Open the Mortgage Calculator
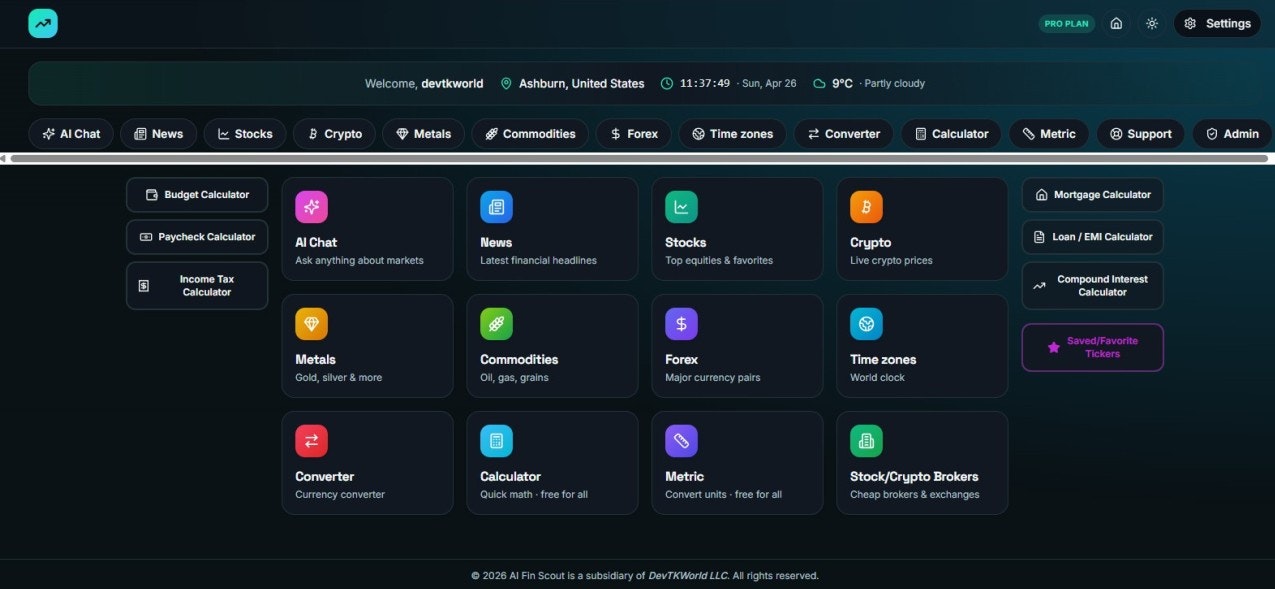The width and height of the screenshot is (1275, 589). coord(1092,195)
